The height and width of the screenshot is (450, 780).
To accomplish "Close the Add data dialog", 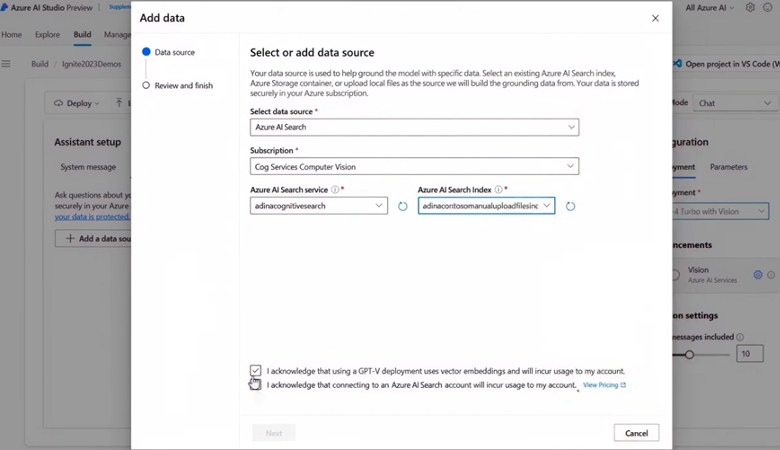I will 655,18.
